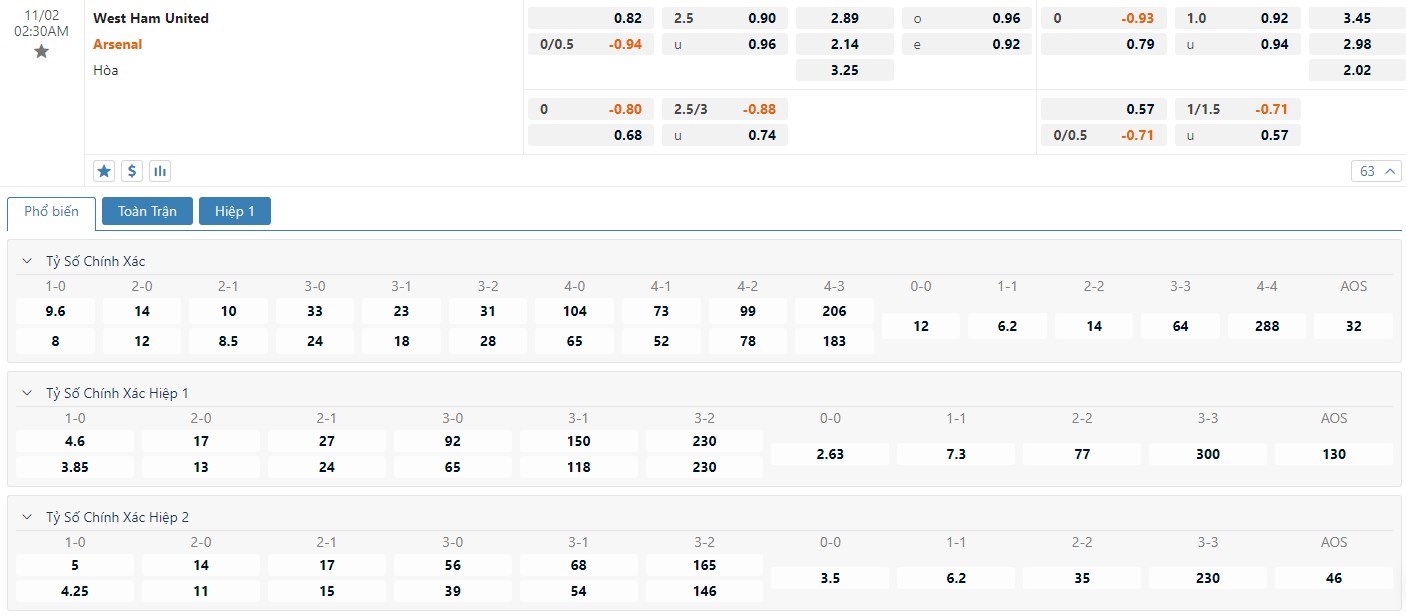Collapse Tỷ Số Chính Xác Hiệp 2 section

click(27, 517)
